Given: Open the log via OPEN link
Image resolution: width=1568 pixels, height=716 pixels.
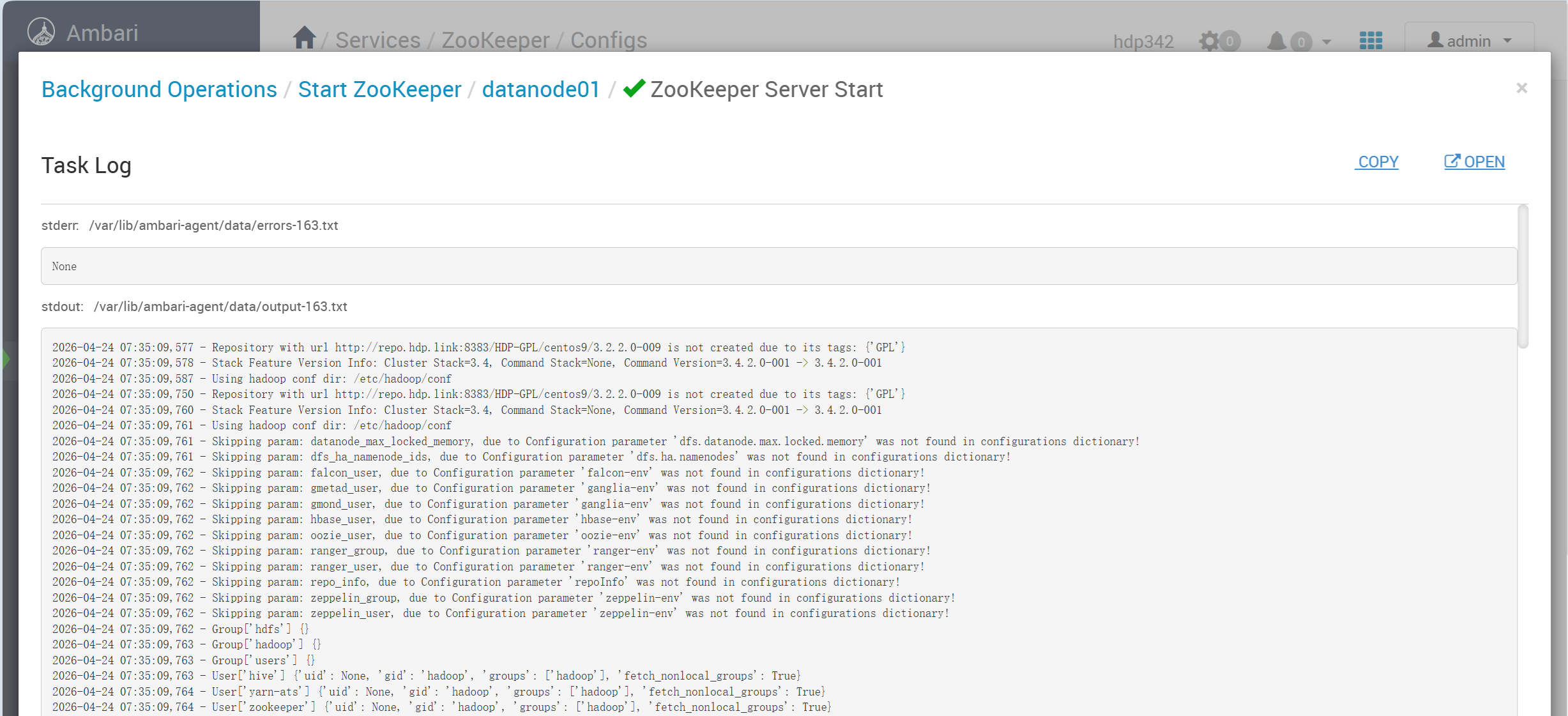Looking at the screenshot, I should click(1474, 162).
